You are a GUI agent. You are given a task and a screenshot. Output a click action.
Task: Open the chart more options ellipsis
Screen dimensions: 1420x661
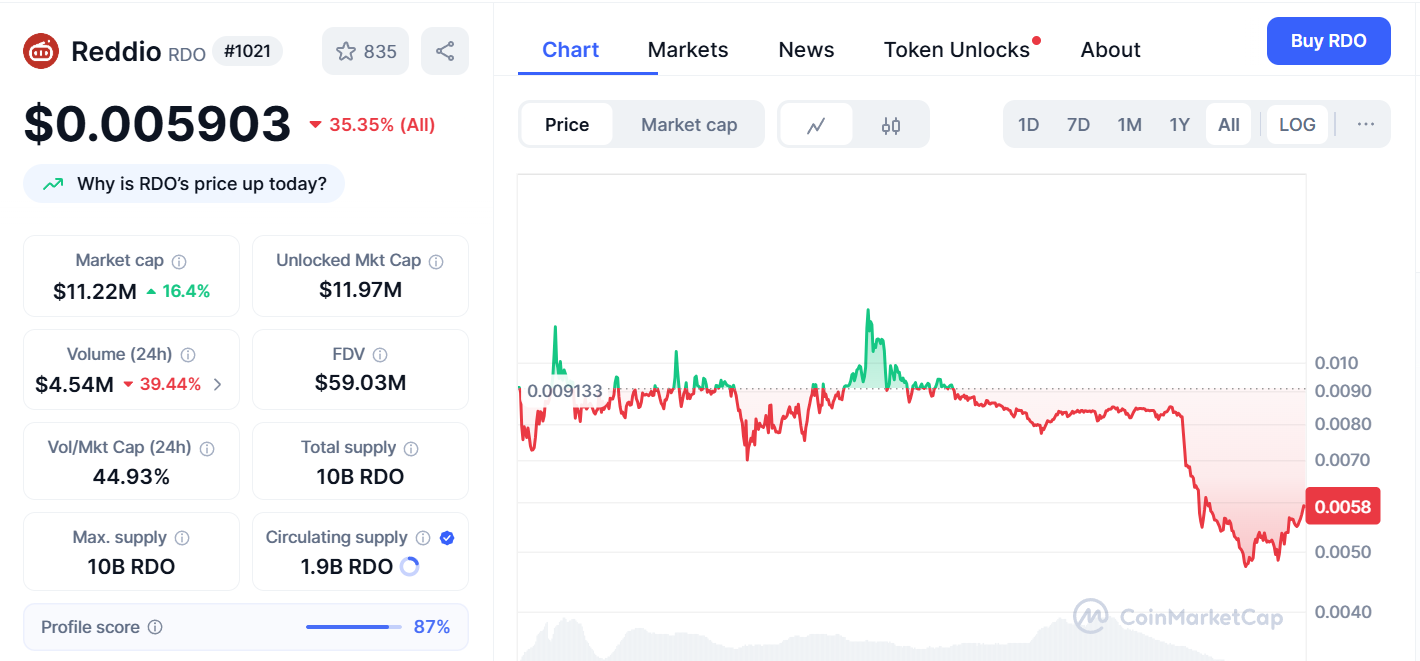[x=1366, y=124]
